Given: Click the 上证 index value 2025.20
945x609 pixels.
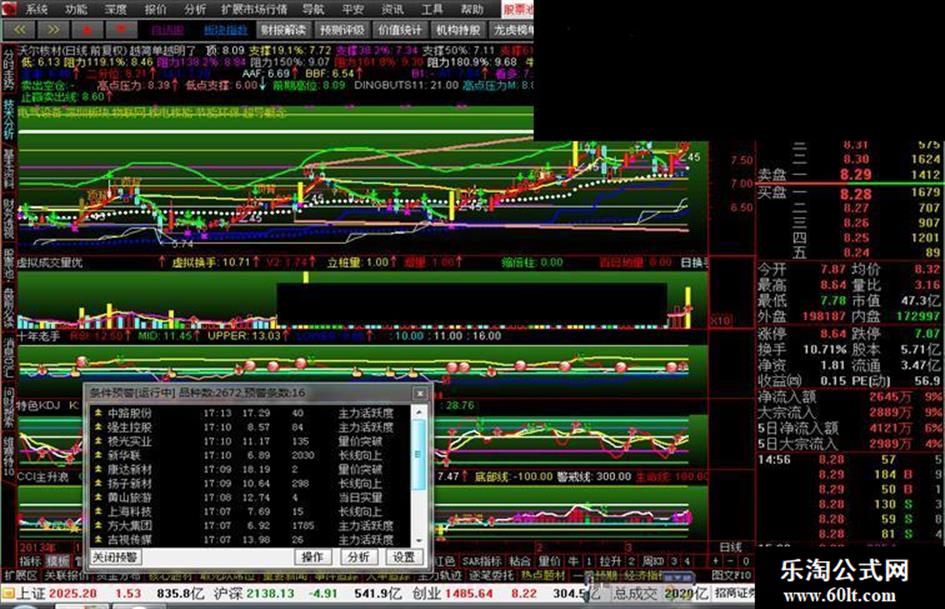Looking at the screenshot, I should [x=72, y=594].
